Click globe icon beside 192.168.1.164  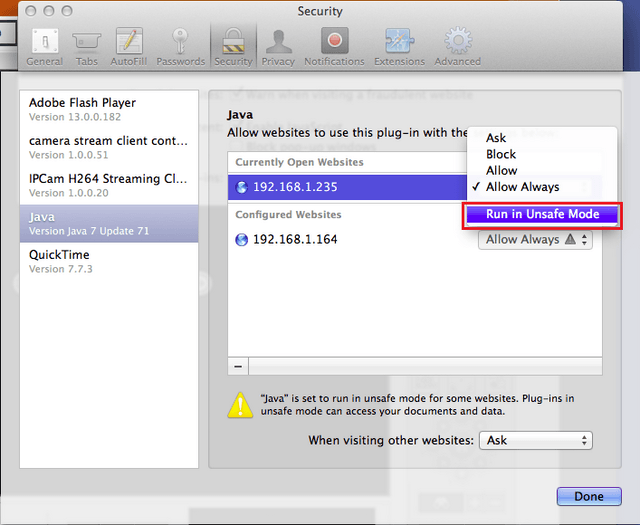(x=242, y=240)
